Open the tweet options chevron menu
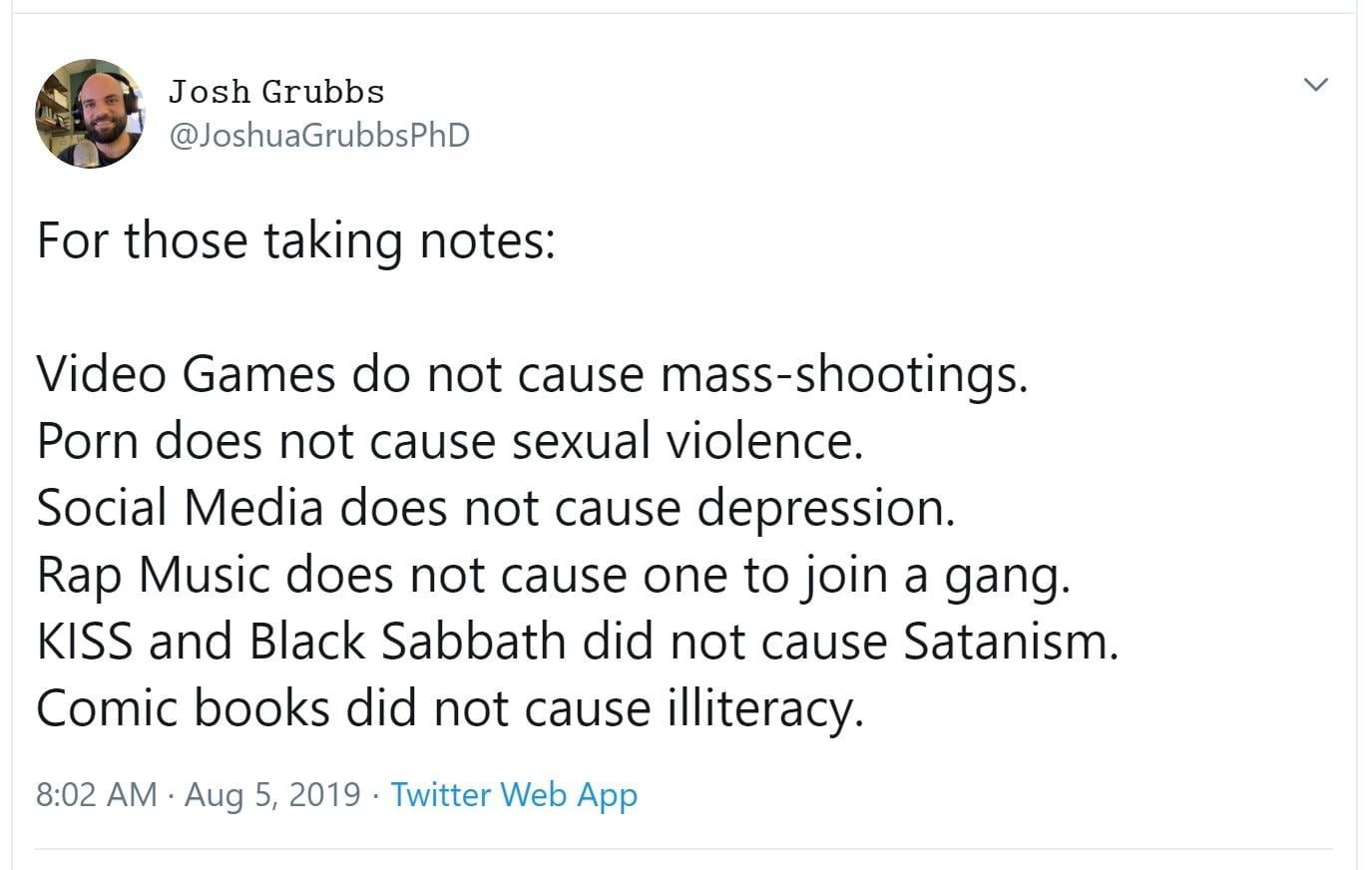 [x=1316, y=85]
